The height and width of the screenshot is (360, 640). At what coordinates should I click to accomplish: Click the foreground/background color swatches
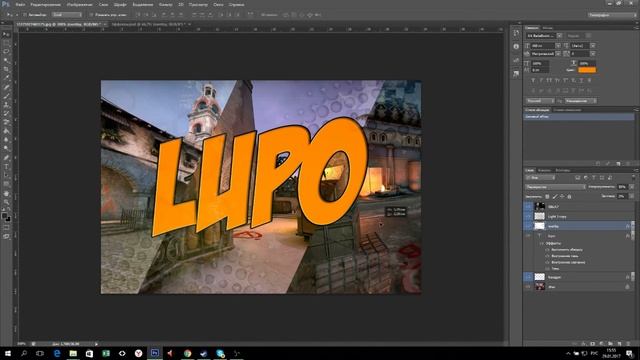6,217
